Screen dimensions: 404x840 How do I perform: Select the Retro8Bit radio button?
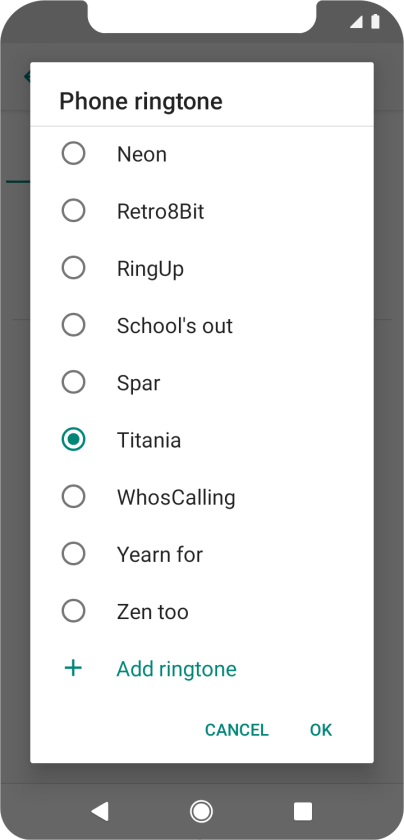tap(73, 211)
